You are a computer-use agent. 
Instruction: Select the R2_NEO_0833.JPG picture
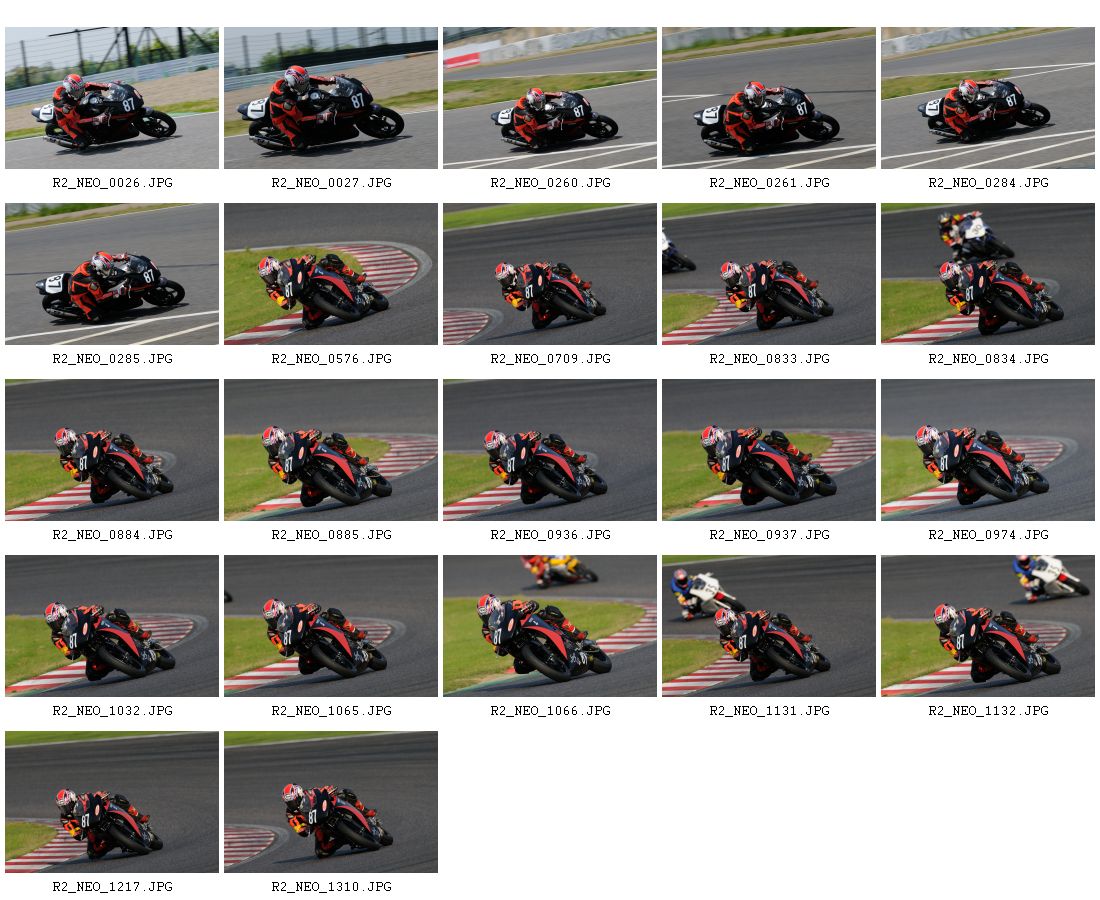click(x=768, y=274)
